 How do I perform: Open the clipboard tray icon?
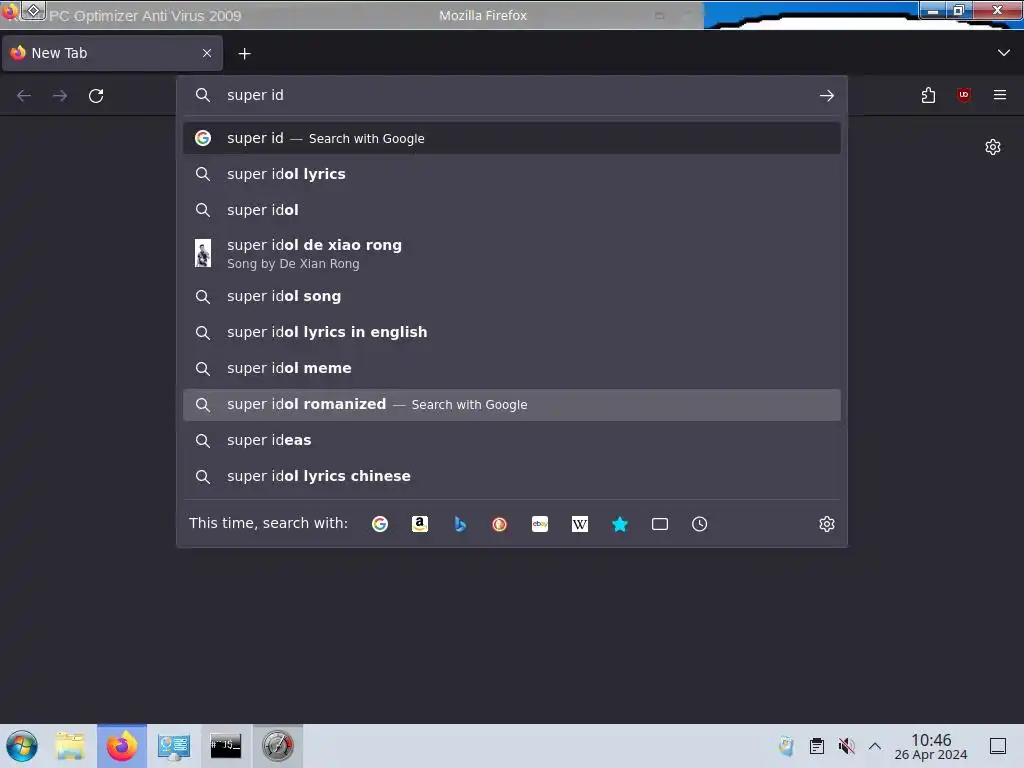pyautogui.click(x=816, y=746)
